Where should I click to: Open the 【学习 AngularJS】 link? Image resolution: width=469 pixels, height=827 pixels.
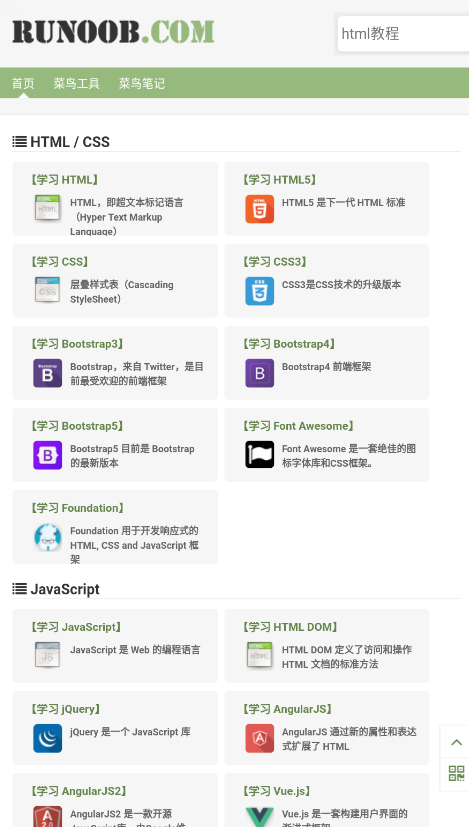point(288,709)
